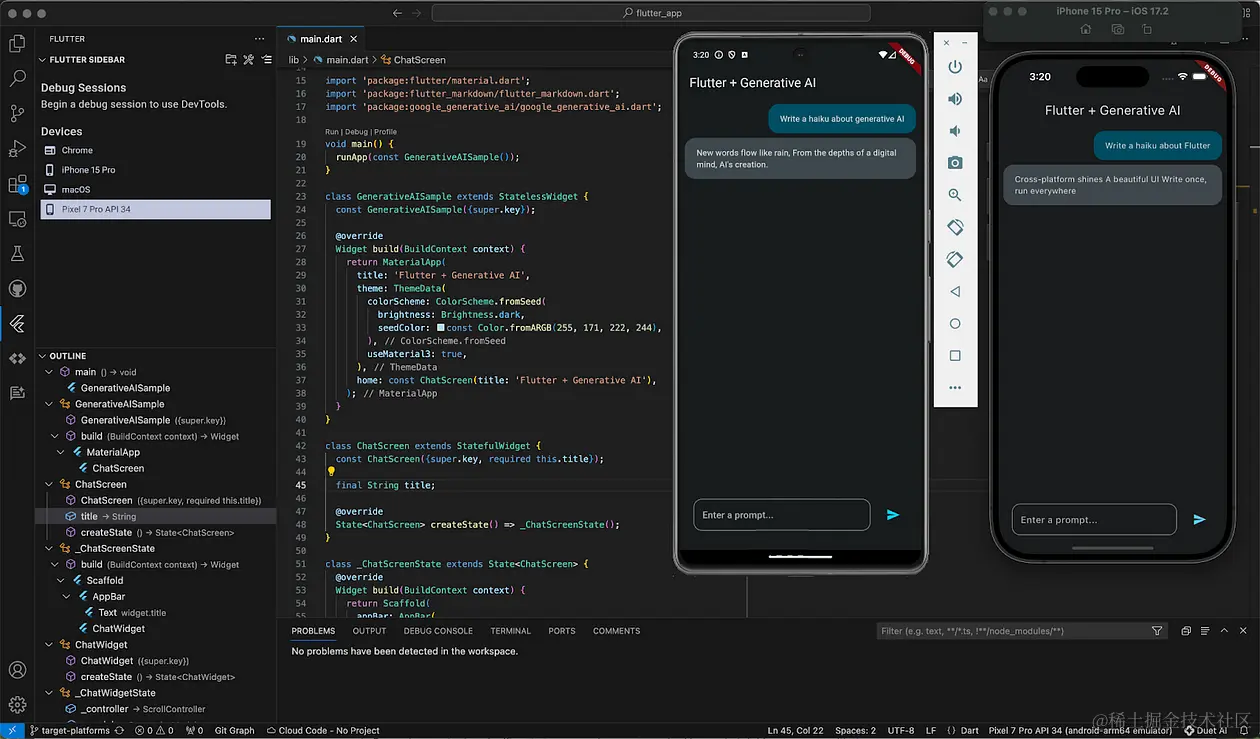Click the iOS Simulator home icon

[1086, 29]
